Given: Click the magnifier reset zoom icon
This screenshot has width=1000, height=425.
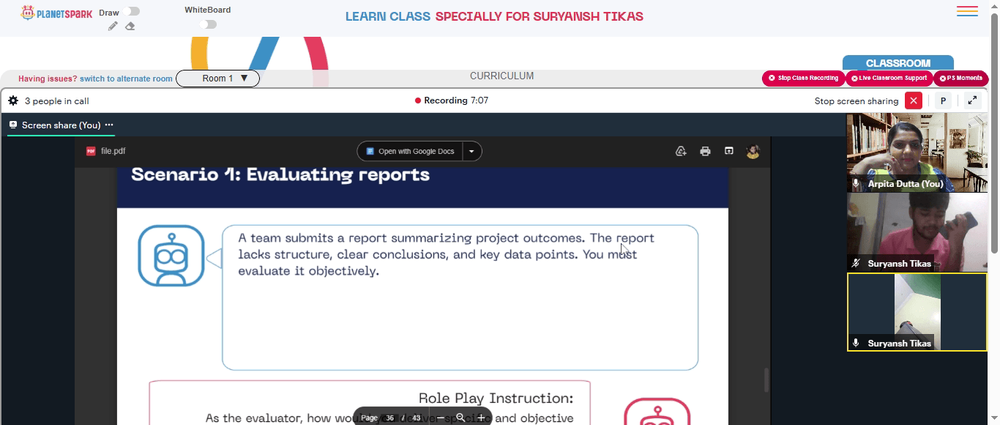Looking at the screenshot, I should click(x=460, y=418).
